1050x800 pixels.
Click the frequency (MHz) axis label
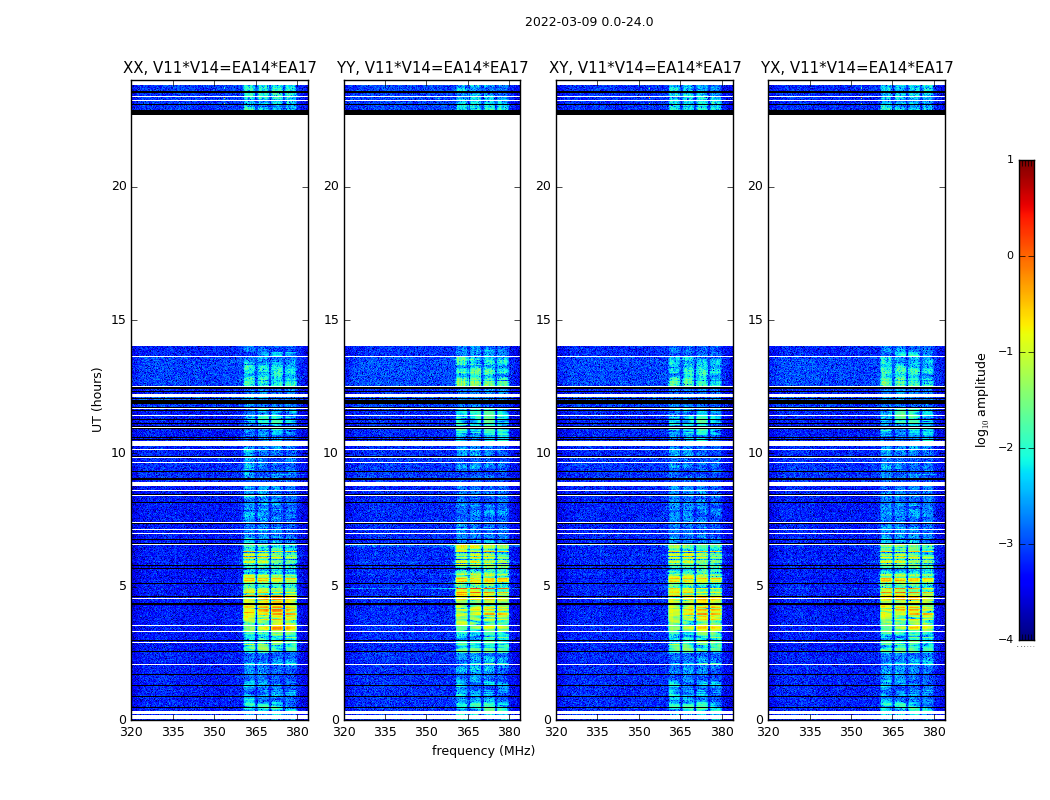tap(483, 750)
